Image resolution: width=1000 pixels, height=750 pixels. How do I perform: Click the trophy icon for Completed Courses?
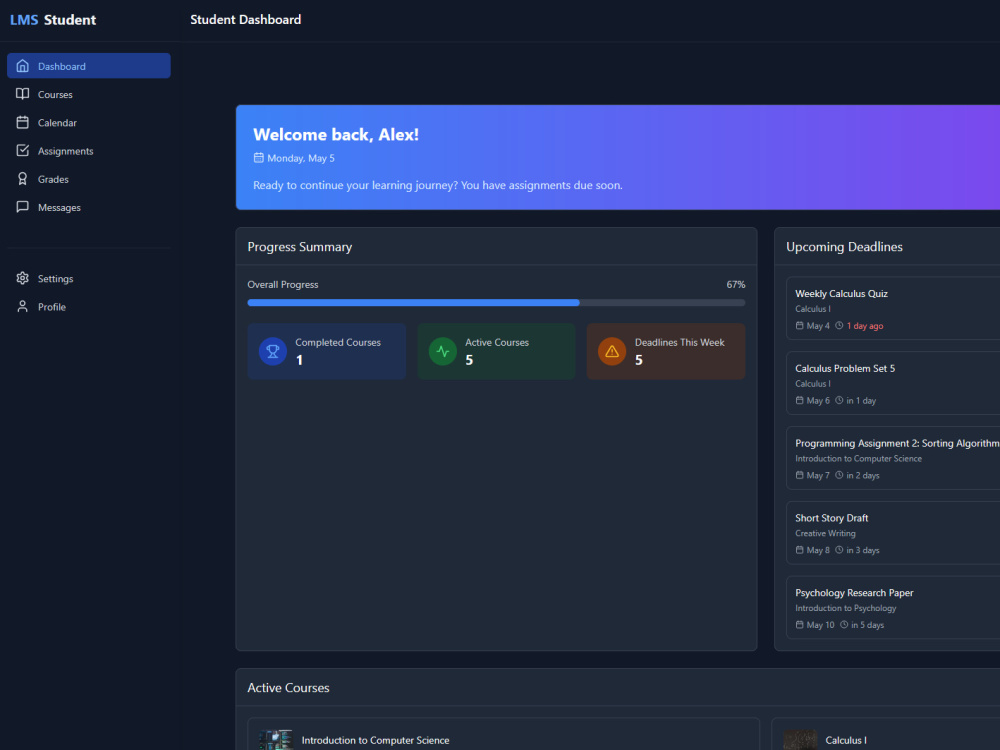pos(273,351)
